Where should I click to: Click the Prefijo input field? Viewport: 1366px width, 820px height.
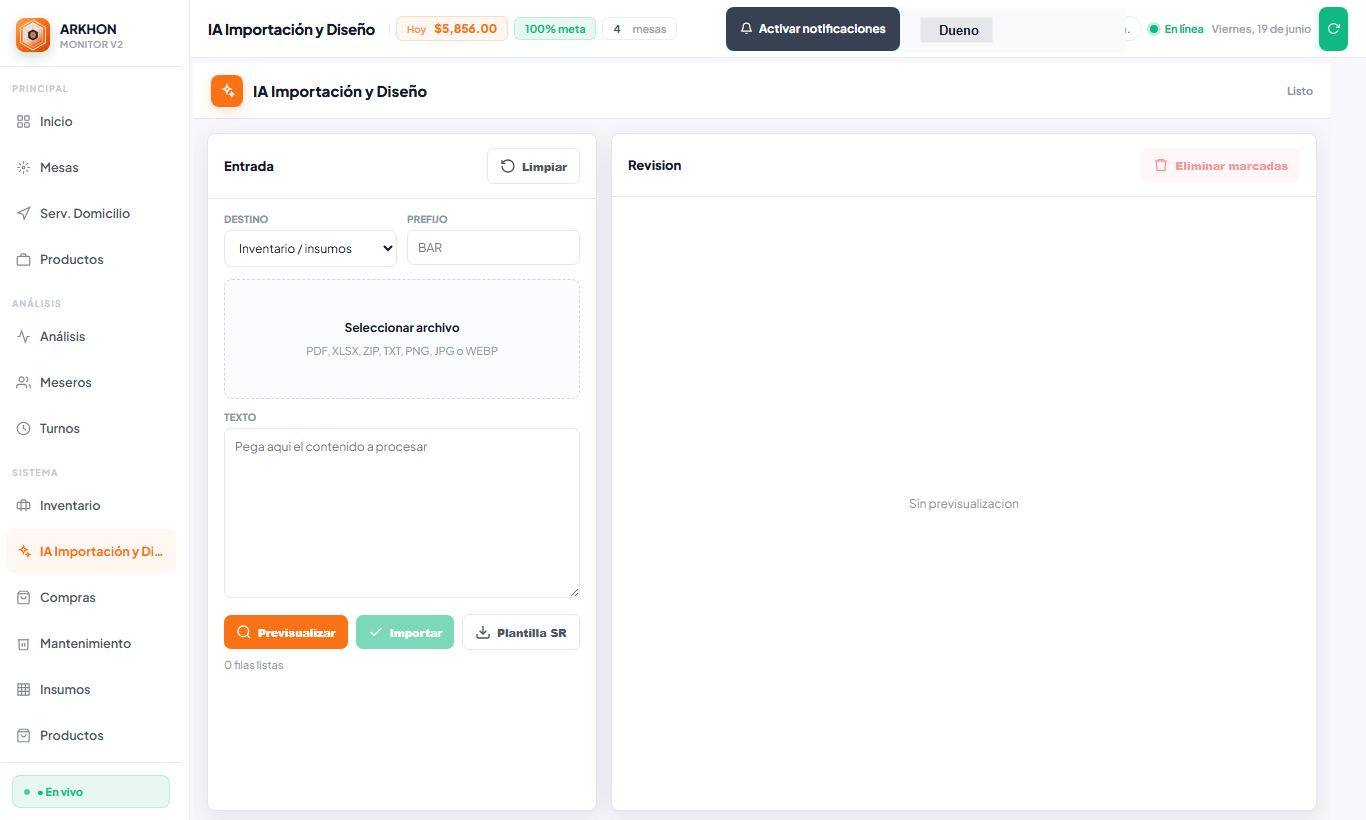(x=493, y=248)
